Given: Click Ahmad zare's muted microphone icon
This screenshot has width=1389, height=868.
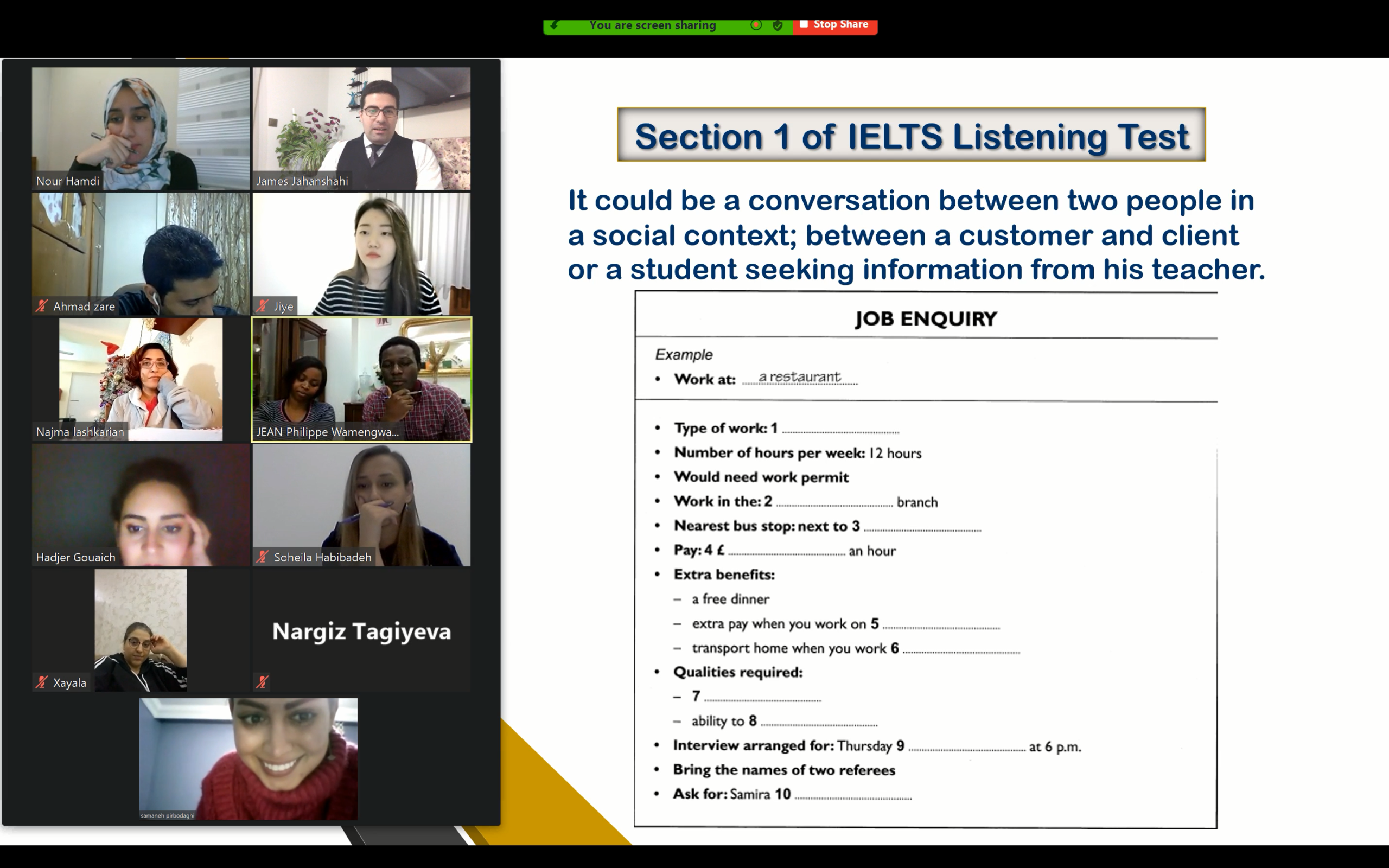Looking at the screenshot, I should tap(41, 306).
